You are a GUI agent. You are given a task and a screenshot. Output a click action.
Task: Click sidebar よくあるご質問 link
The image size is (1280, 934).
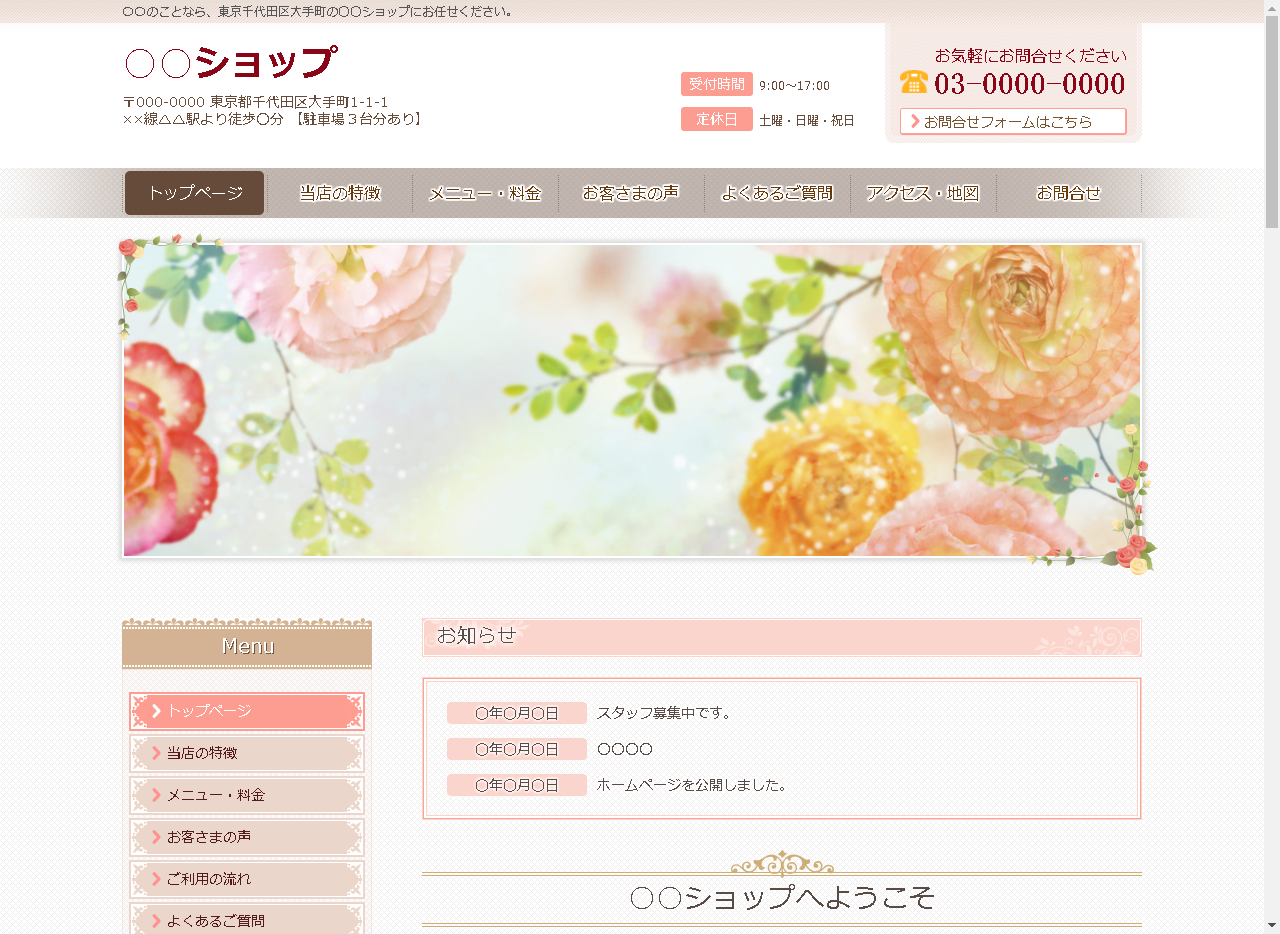point(247,920)
